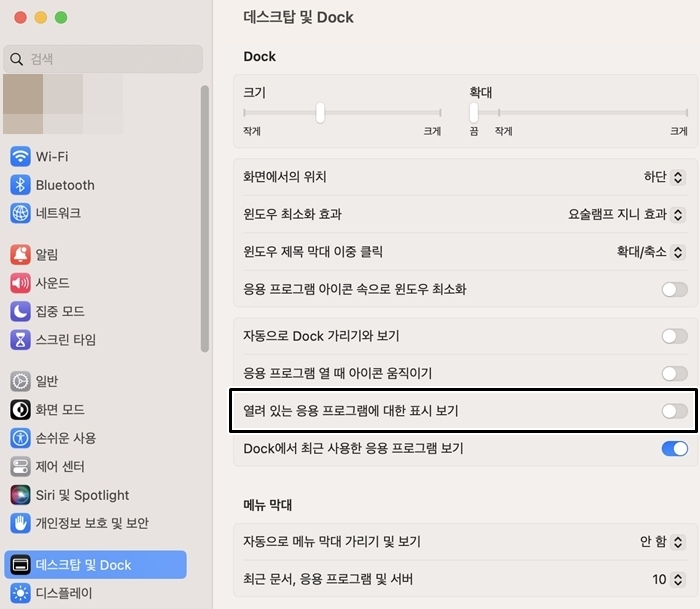Click the yellow minimize window button
The width and height of the screenshot is (700, 609).
point(41,17)
